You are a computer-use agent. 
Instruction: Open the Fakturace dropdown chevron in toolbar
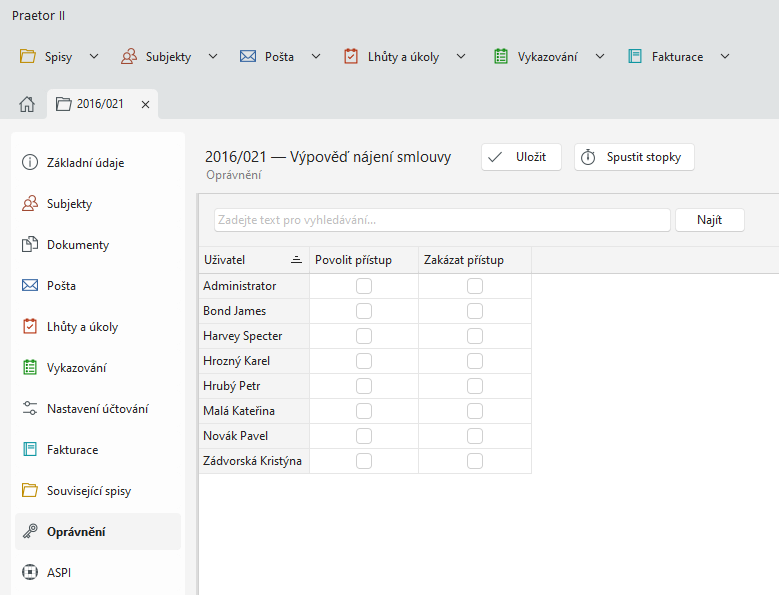point(725,57)
